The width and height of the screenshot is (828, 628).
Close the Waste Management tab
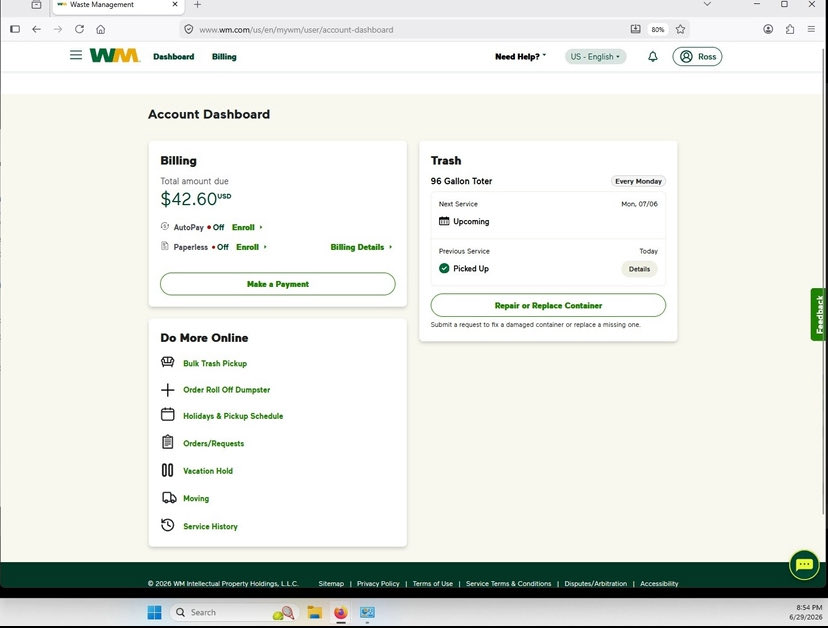point(175,4)
